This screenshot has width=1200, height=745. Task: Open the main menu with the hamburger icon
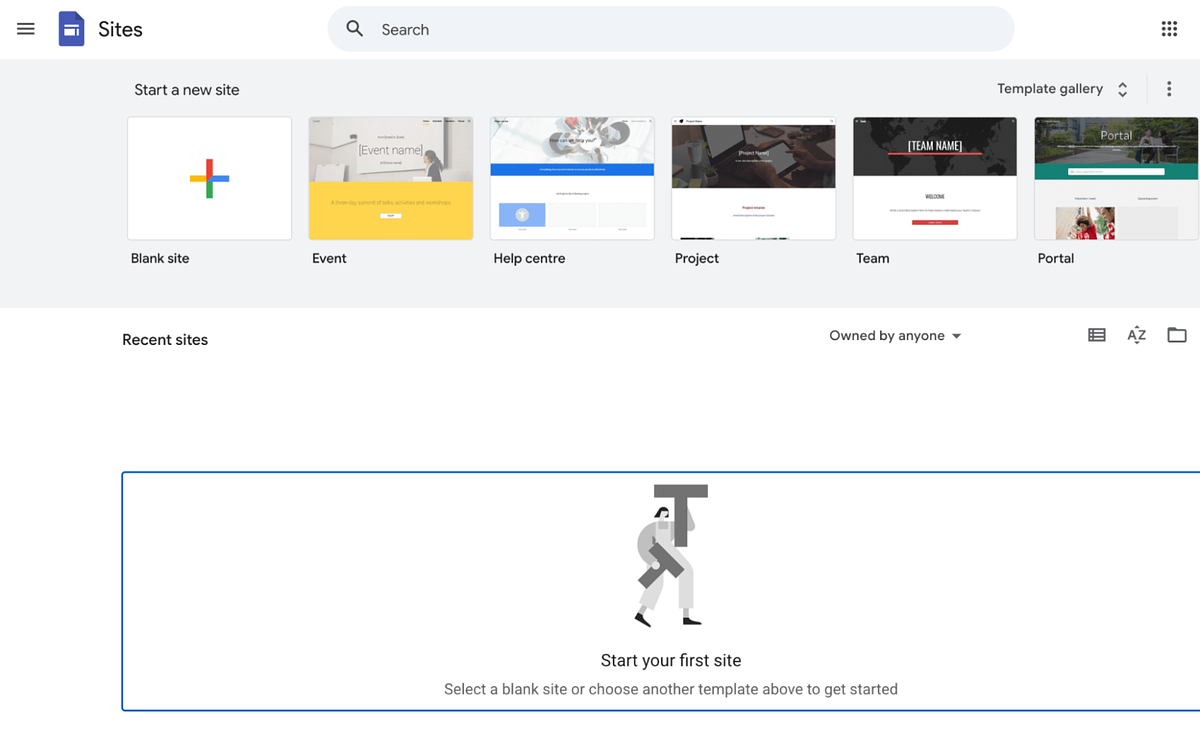pos(25,28)
